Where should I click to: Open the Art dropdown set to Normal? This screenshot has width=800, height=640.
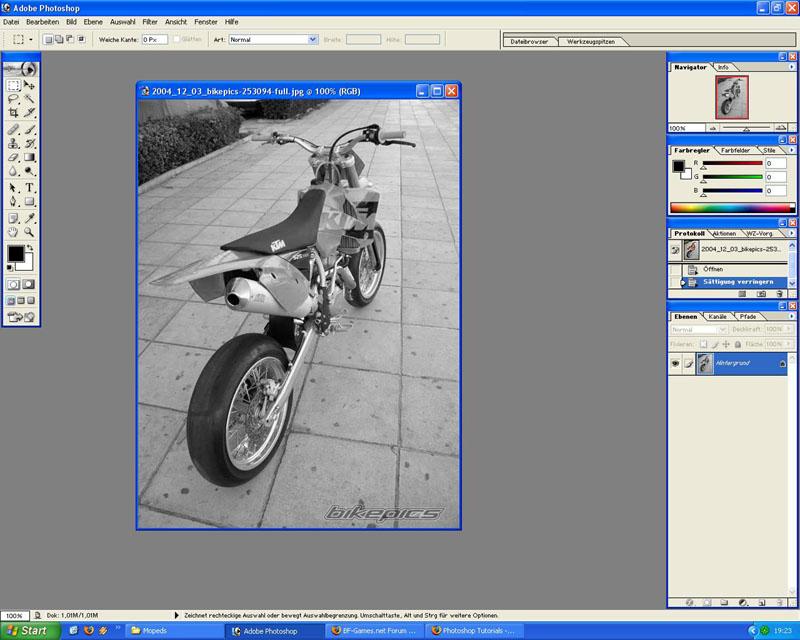(272, 39)
